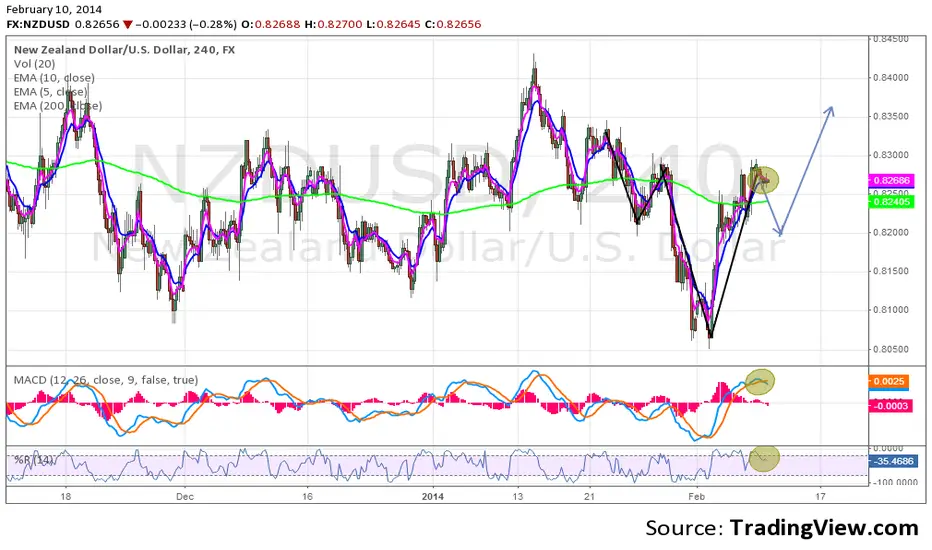
Task: Open the EMA (10, close) indicator legend
Action: (x=54, y=78)
